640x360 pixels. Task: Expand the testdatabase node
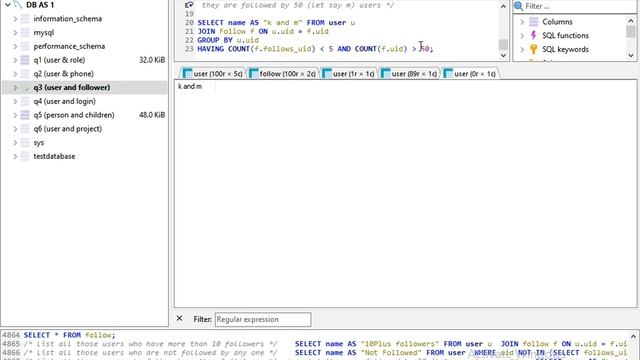tap(15, 156)
